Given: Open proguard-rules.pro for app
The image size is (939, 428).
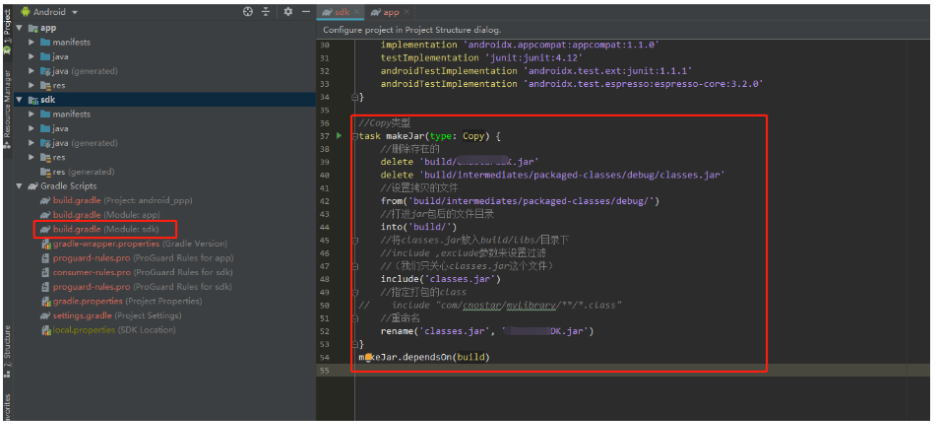Looking at the screenshot, I should pos(137,258).
